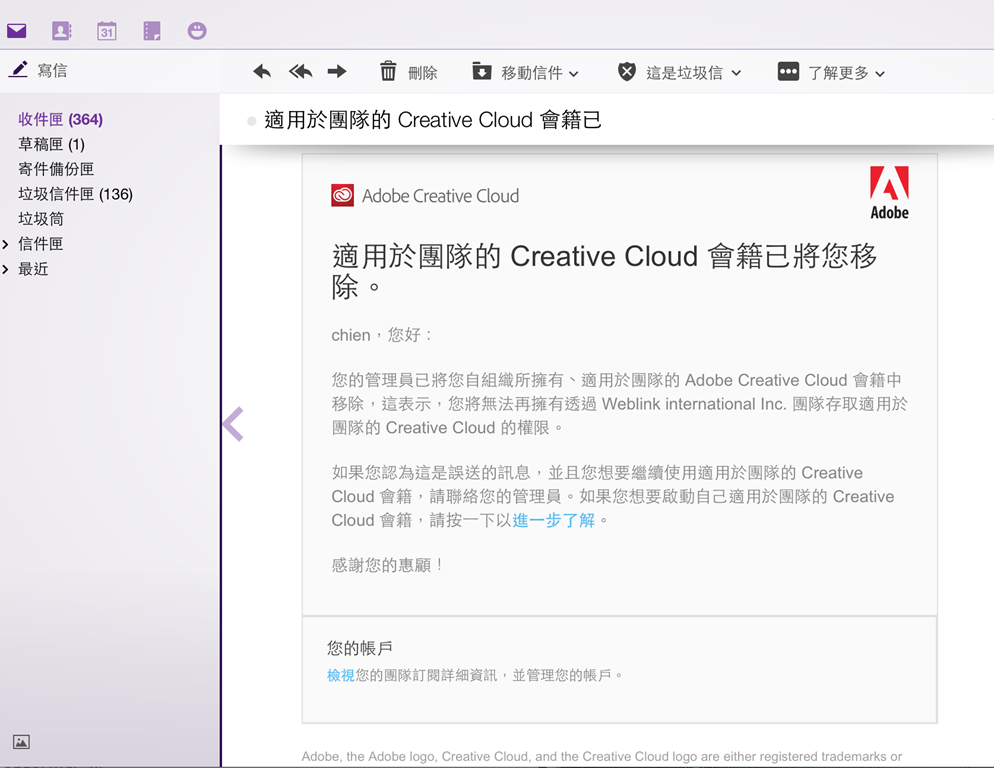
Task: Follow the 檢視 link under 您的帳戶
Action: pyautogui.click(x=340, y=675)
